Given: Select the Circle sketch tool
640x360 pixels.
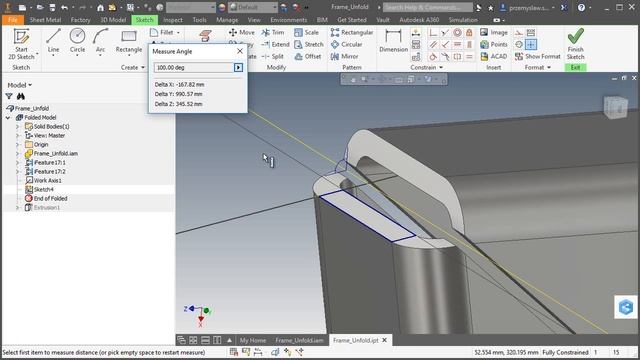Looking at the screenshot, I should (77, 41).
